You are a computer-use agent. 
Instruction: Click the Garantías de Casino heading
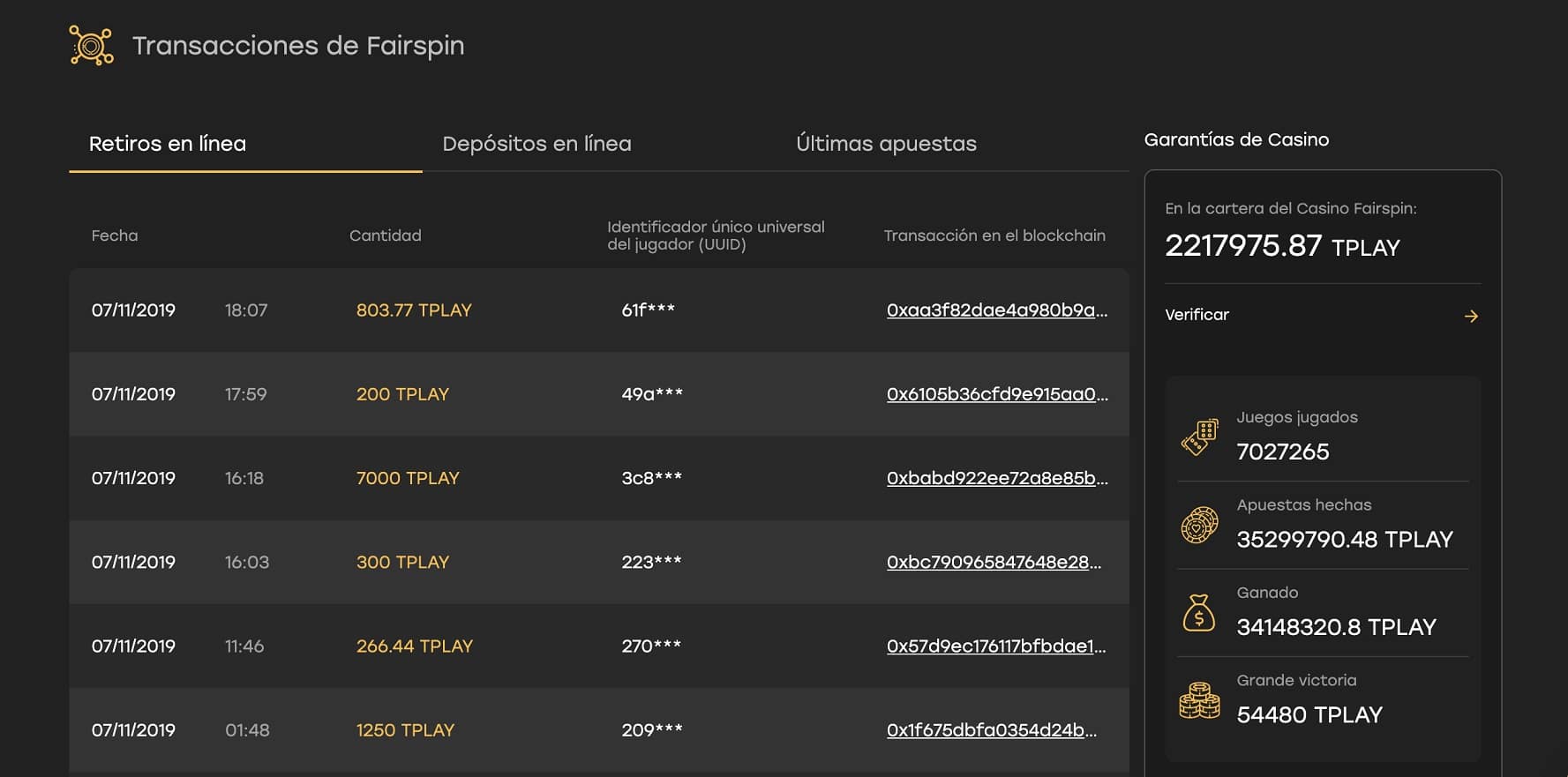(1236, 139)
